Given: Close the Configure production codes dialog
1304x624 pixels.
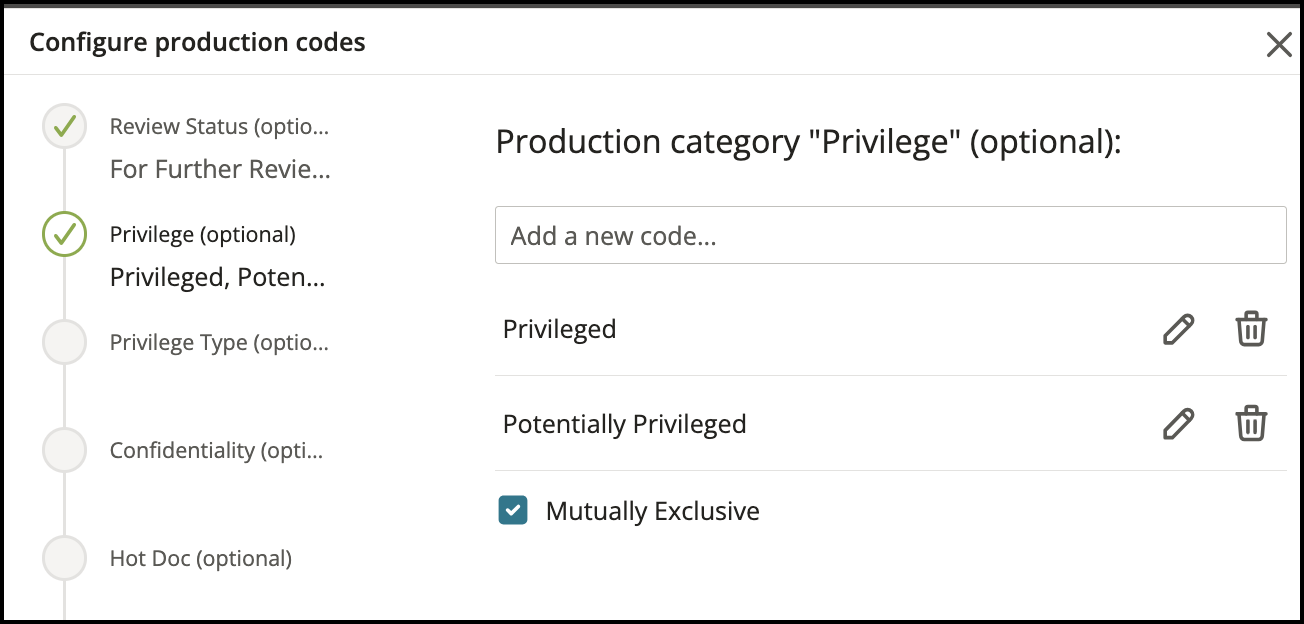Looking at the screenshot, I should tap(1278, 43).
